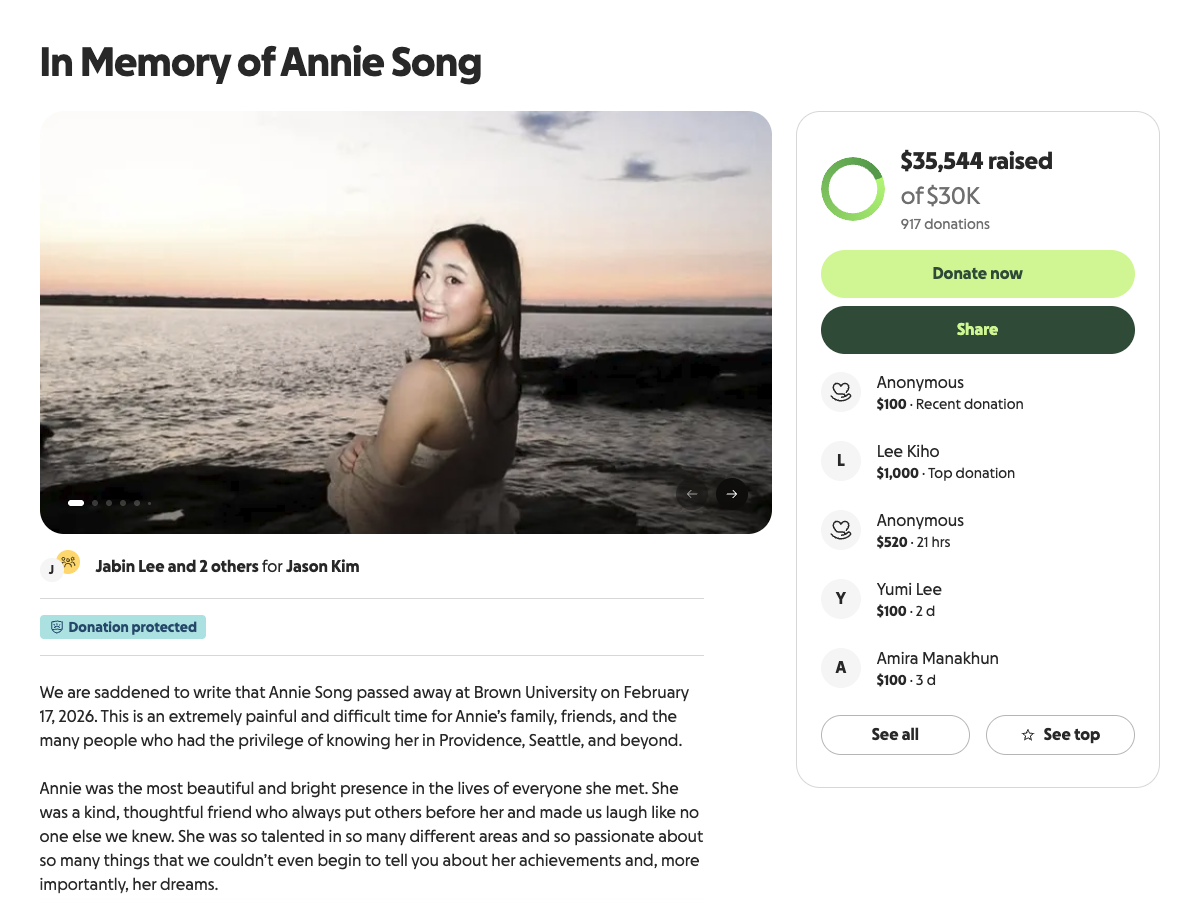Select the first carousel slide indicator
The image size is (1194, 905).
(x=76, y=503)
